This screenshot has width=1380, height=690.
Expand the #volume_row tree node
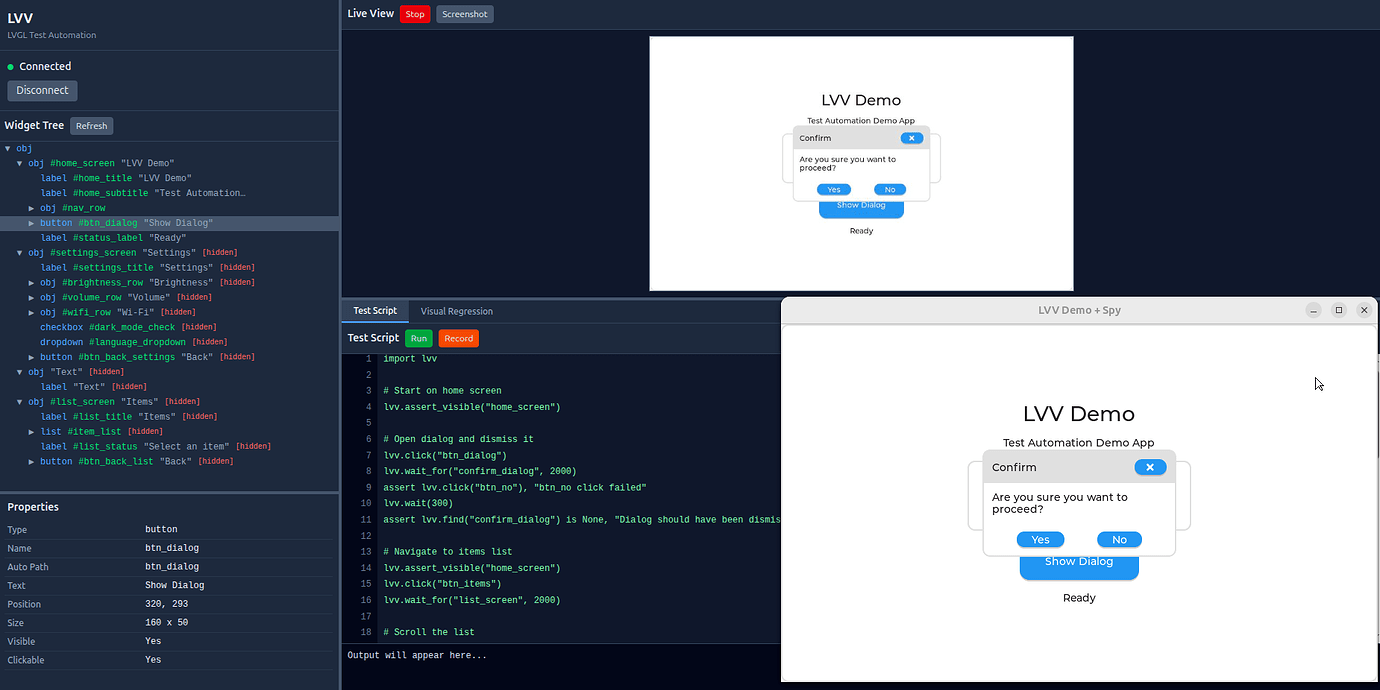click(32, 297)
